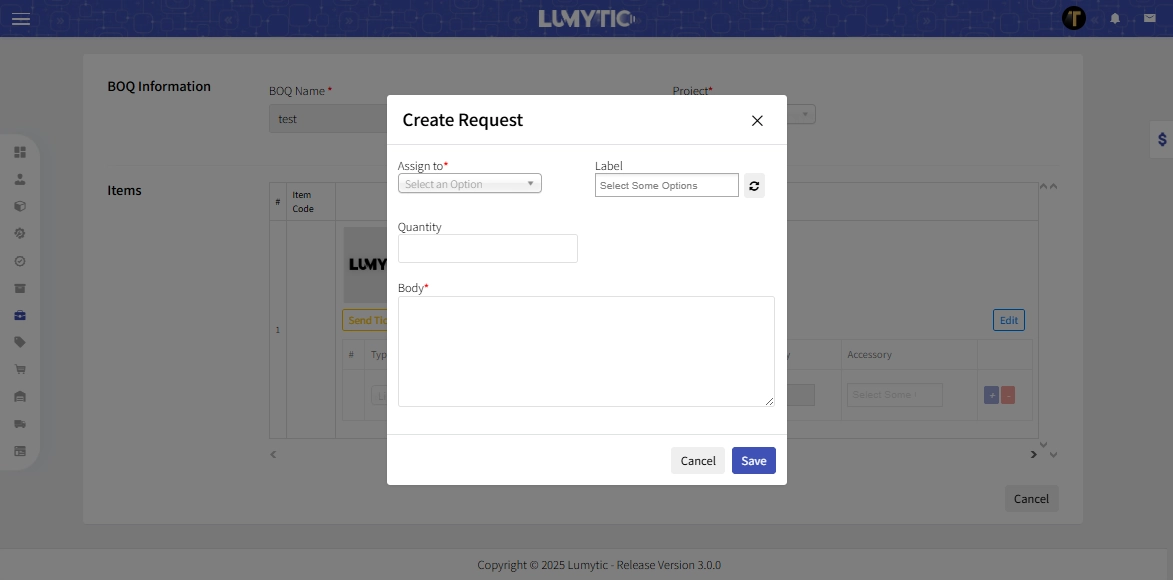The height and width of the screenshot is (580, 1173).
Task: Click the dollar tab on the right edge
Action: 1161,140
